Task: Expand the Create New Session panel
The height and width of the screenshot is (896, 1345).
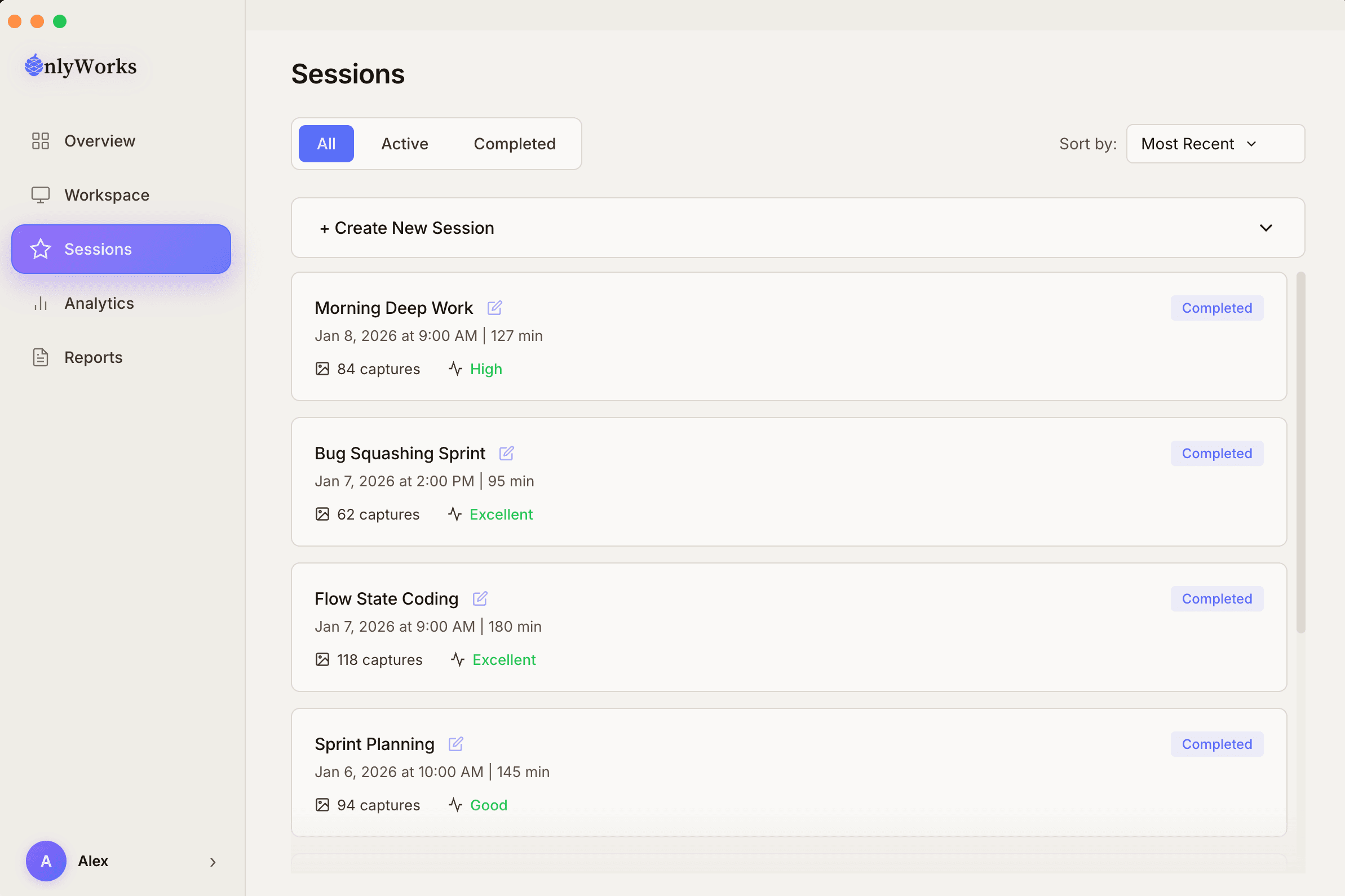Action: [x=1266, y=228]
